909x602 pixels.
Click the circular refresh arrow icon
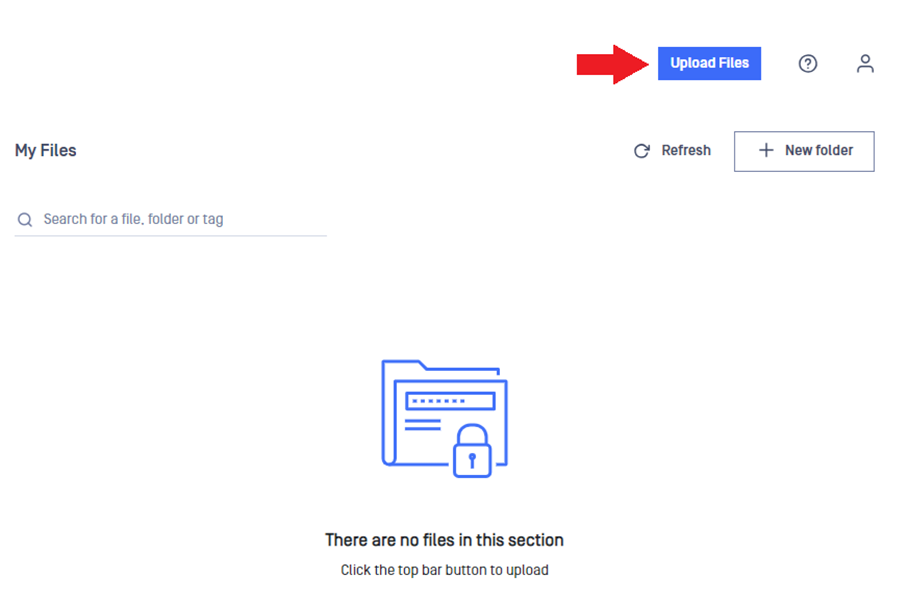point(642,151)
